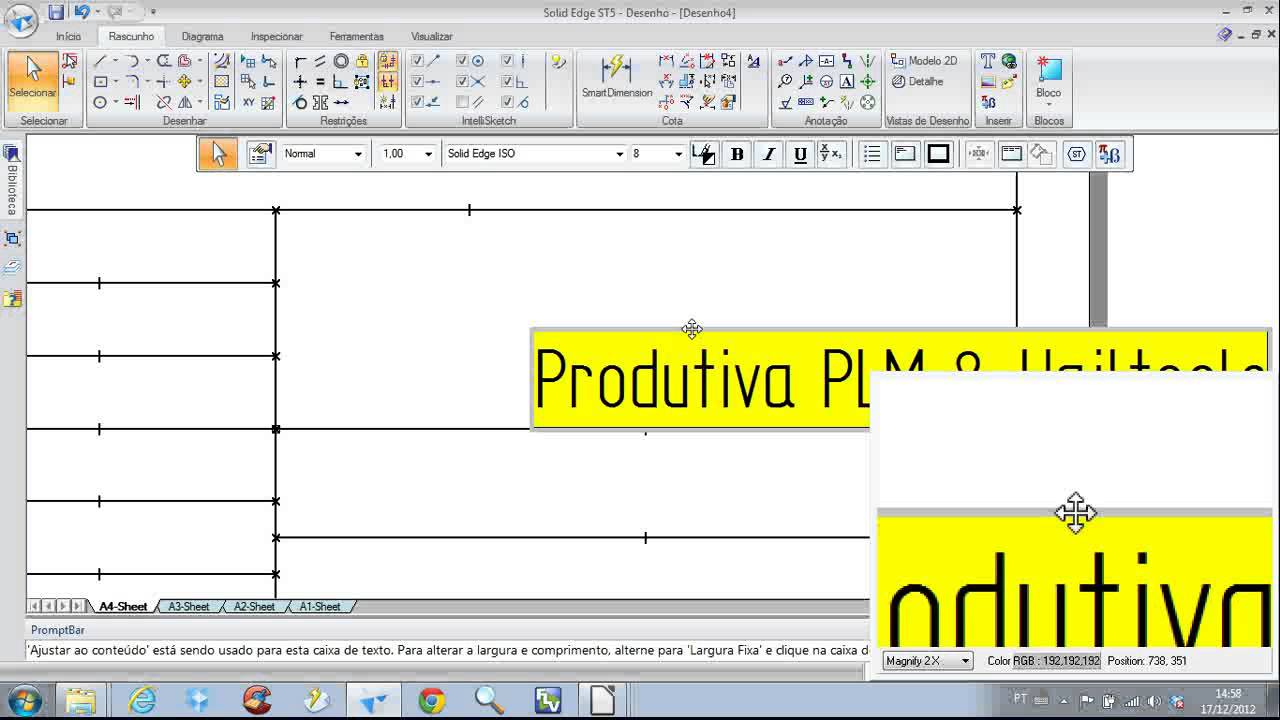Switch to the Ferramentas ribbon tab
1280x720 pixels.
point(356,36)
